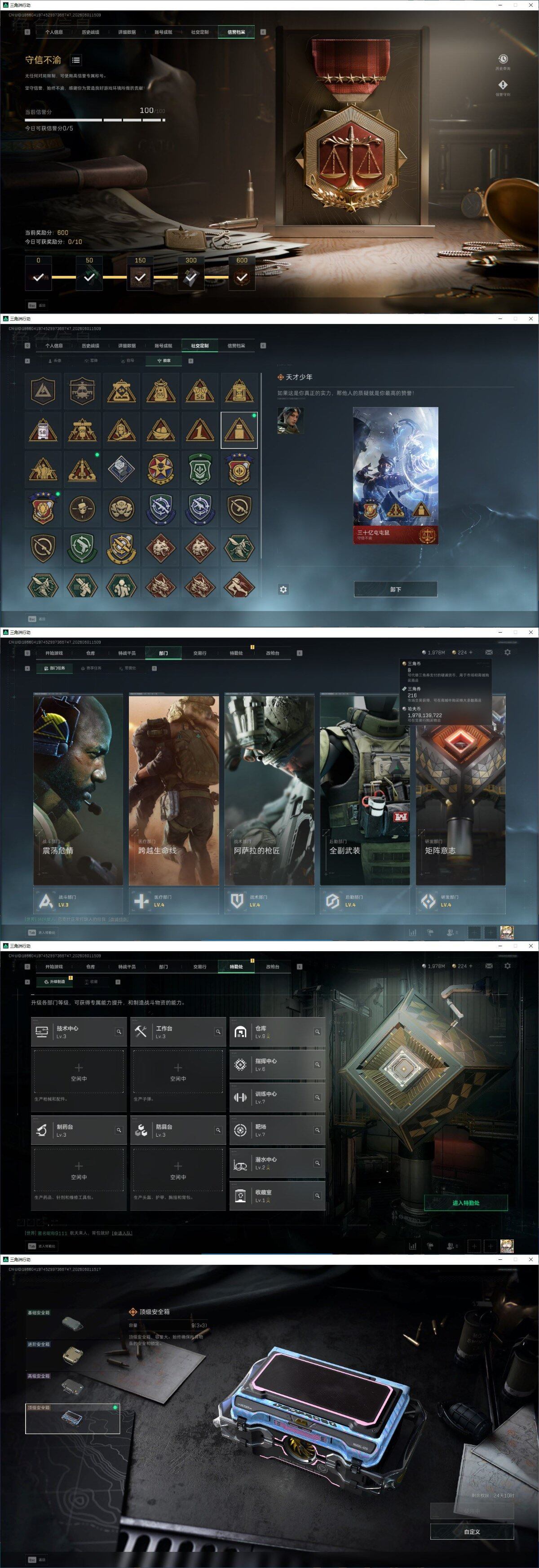Screen dimensions: 539x1568
Task: Select the highlighted triangle badge with green dot
Action: (x=239, y=430)
